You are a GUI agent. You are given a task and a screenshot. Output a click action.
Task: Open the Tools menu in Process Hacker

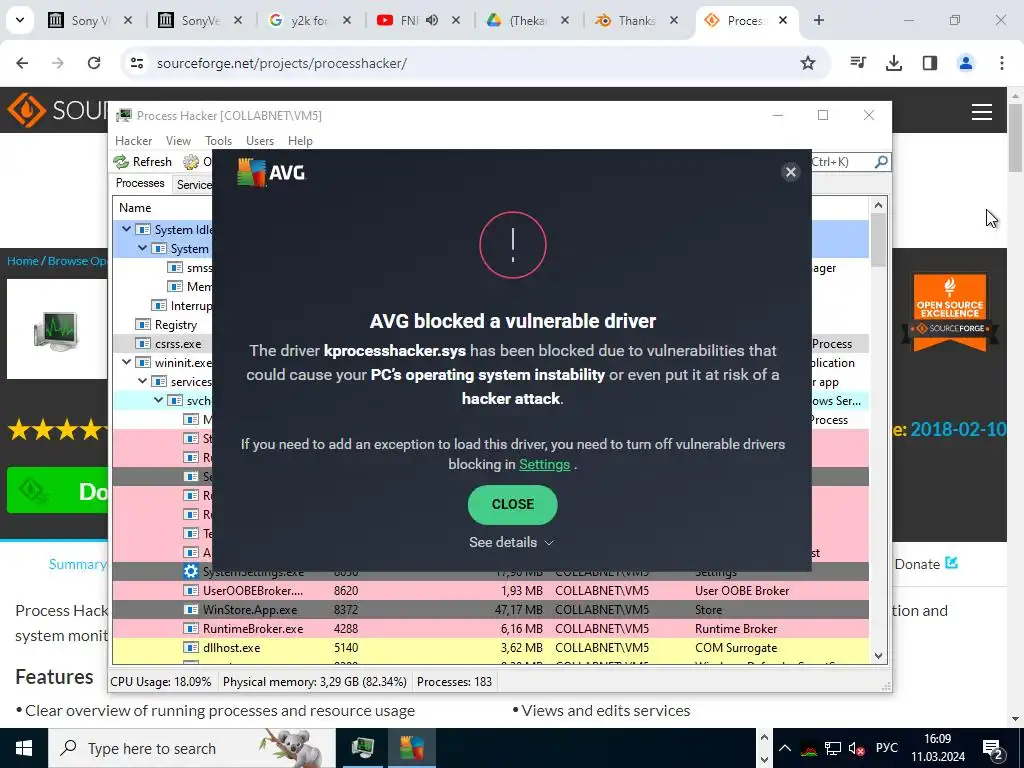[x=218, y=140]
